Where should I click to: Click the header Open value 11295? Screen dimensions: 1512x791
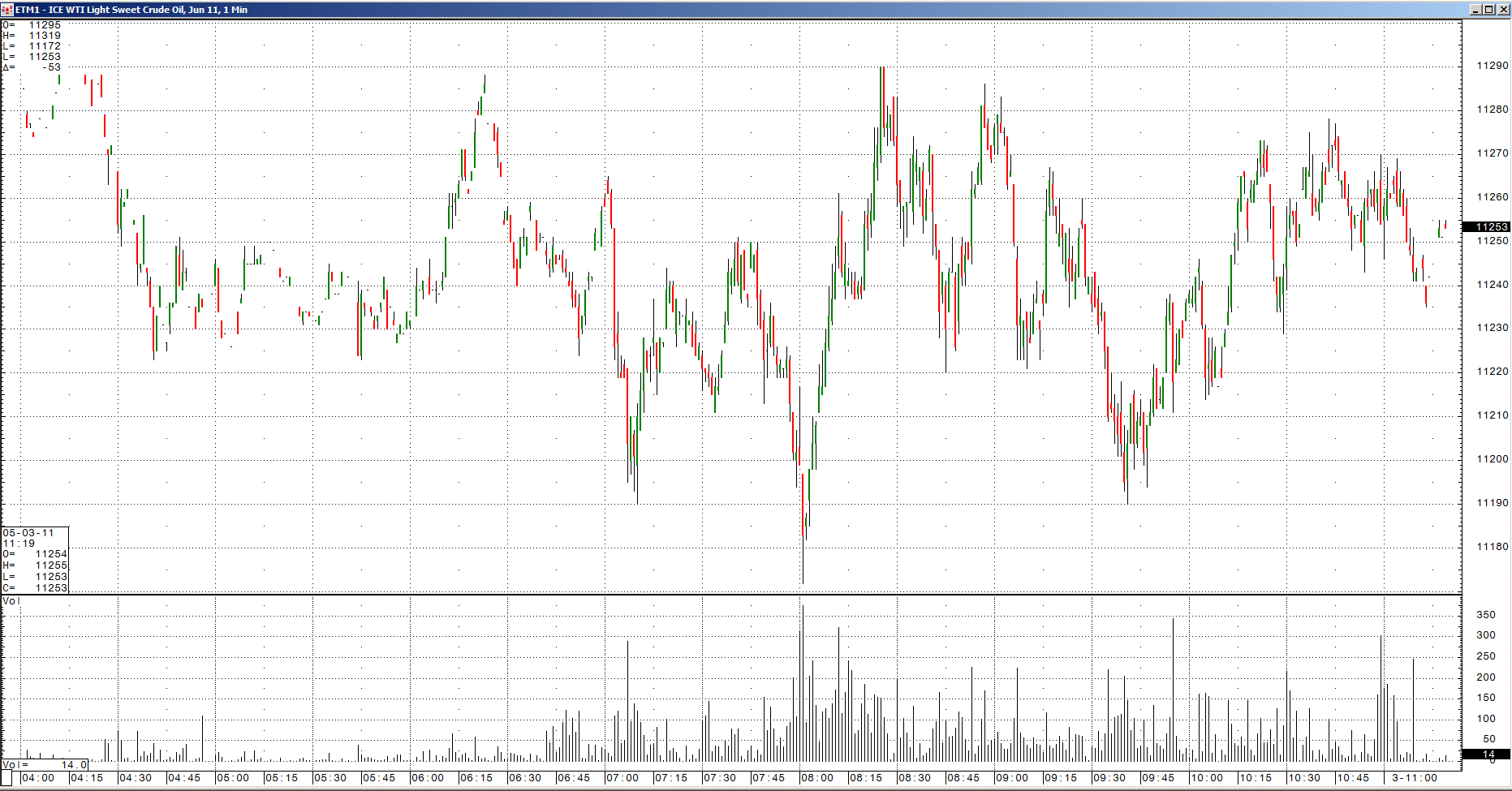(x=45, y=25)
